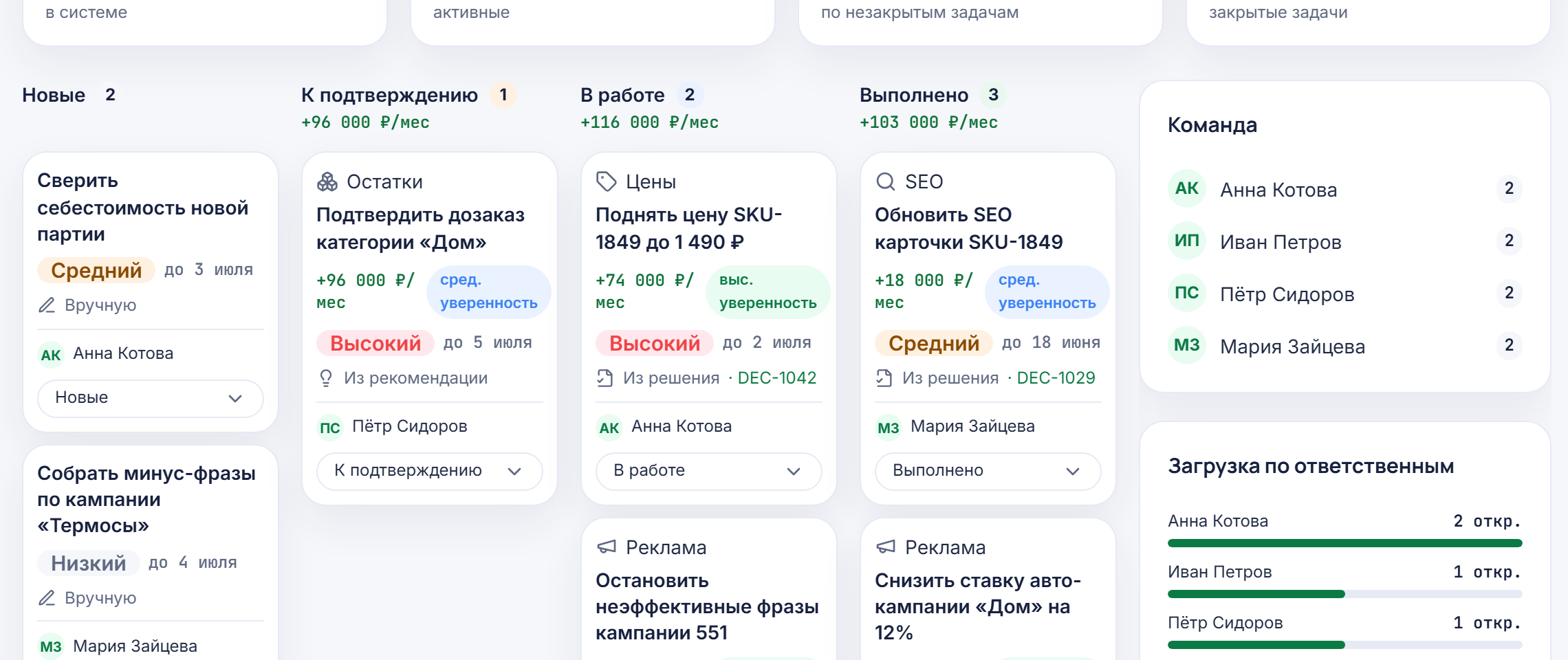
Task: Click deadline до 5 июля
Action: [488, 343]
